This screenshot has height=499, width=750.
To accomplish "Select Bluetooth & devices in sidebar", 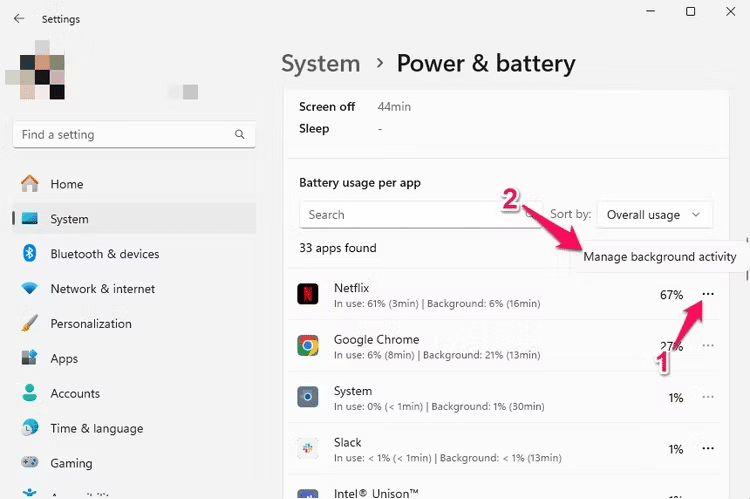I will click(x=104, y=254).
